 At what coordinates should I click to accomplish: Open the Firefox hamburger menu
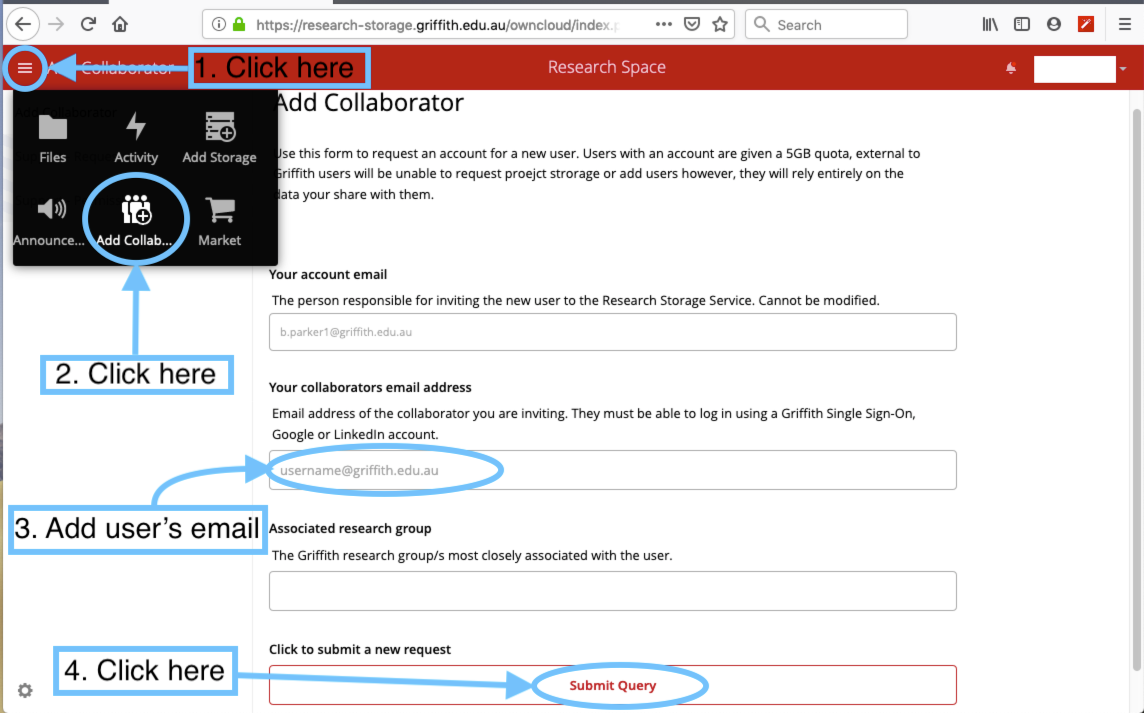tap(1124, 24)
